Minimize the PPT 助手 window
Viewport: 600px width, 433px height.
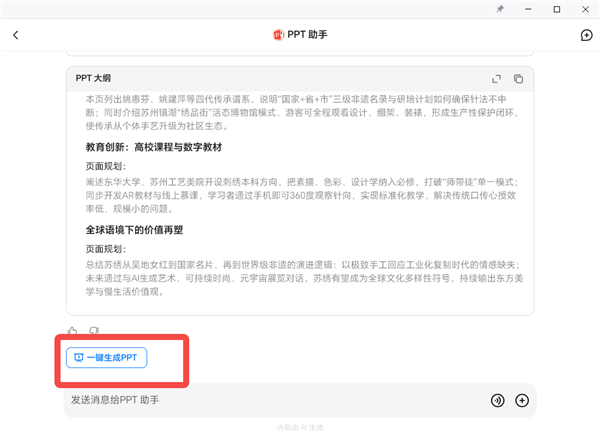[529, 8]
